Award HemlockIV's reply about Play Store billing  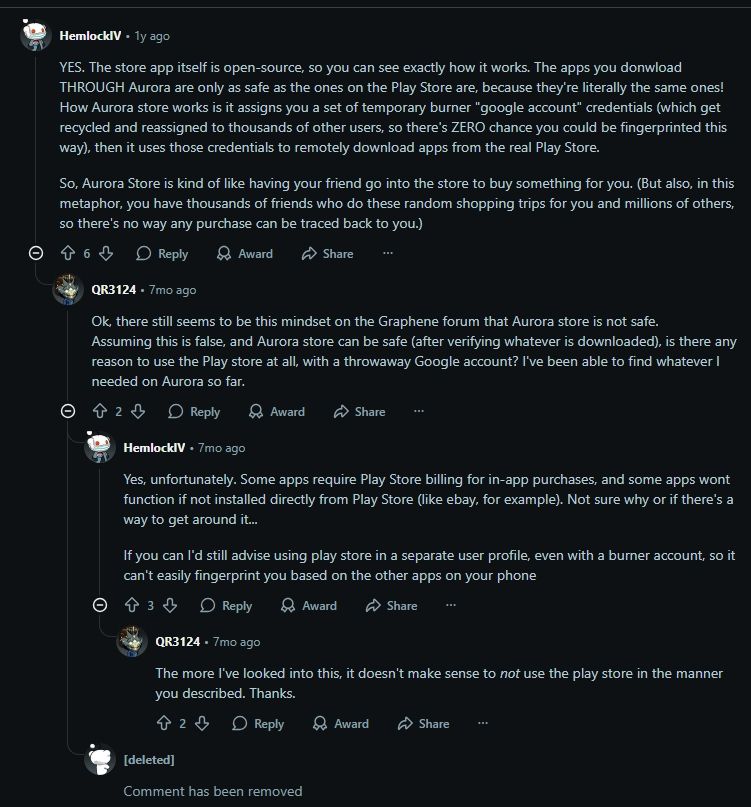(x=309, y=605)
